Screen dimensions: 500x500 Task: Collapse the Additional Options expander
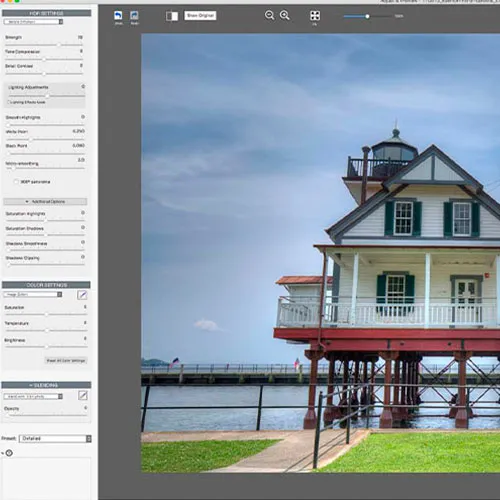[x=45, y=202]
